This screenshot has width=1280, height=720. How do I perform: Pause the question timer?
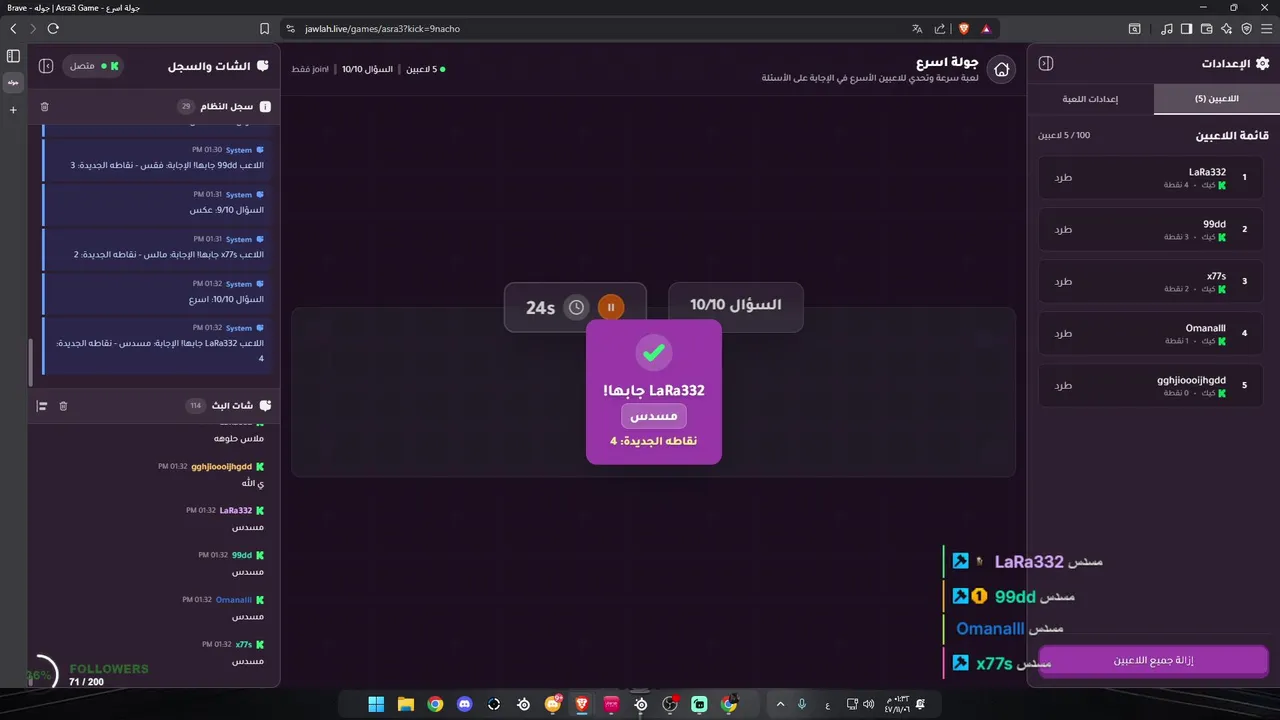[x=611, y=307]
